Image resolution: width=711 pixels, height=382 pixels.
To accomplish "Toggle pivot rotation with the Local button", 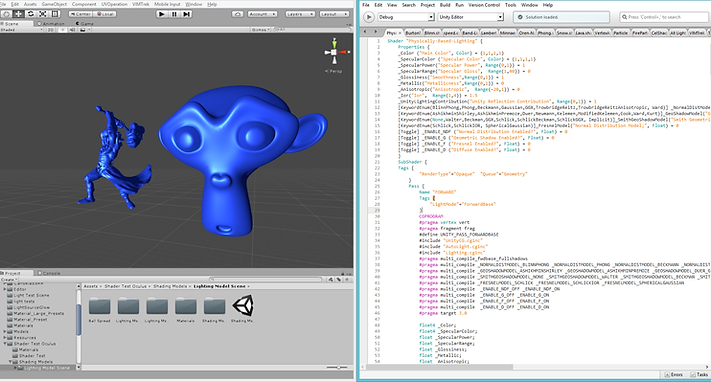I will tap(105, 14).
